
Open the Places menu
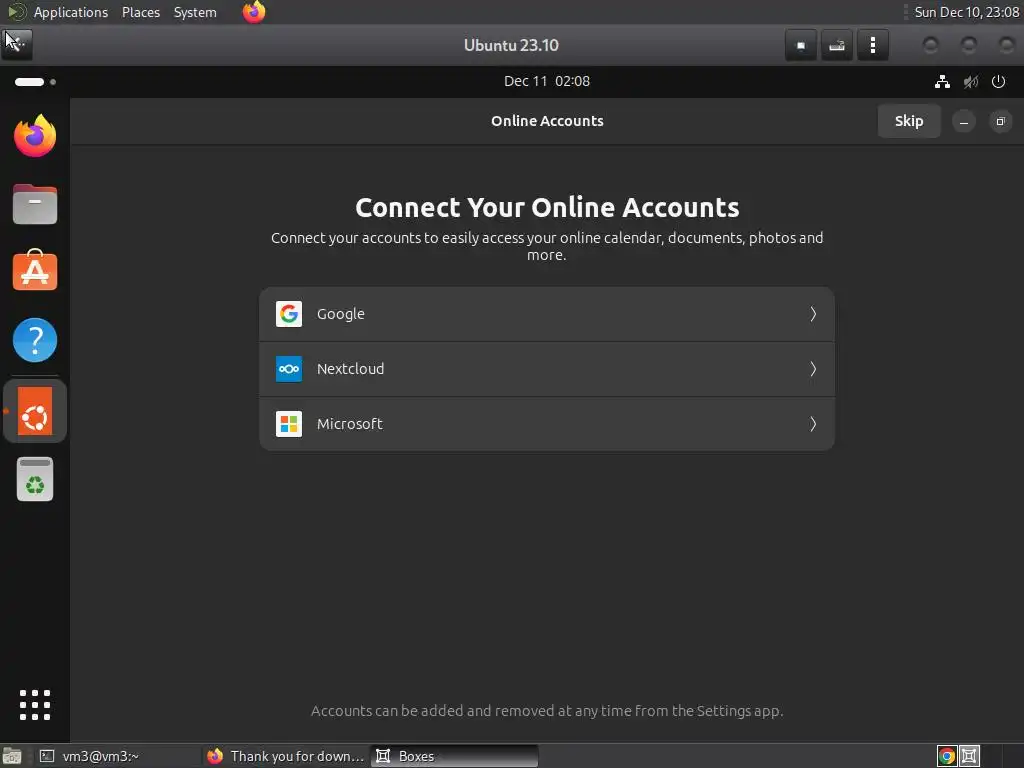point(140,12)
